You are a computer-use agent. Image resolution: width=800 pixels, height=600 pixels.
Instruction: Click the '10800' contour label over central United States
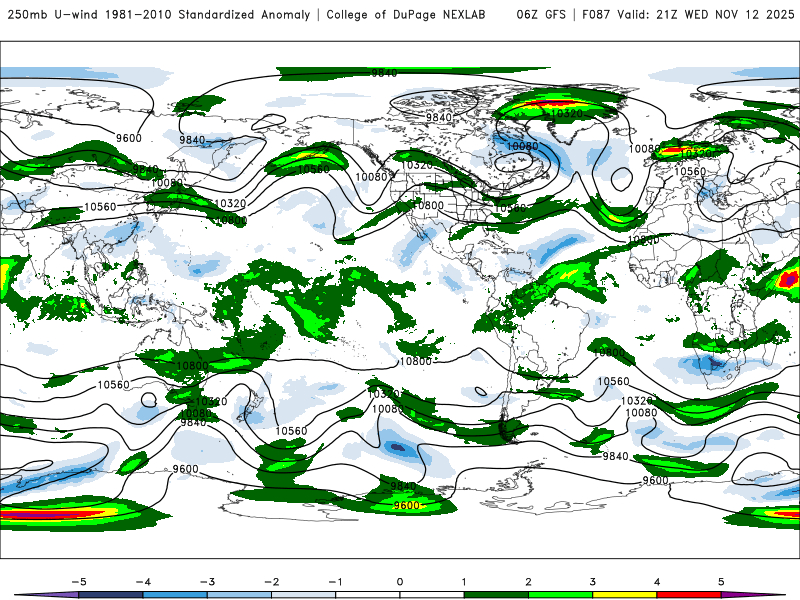428,205
